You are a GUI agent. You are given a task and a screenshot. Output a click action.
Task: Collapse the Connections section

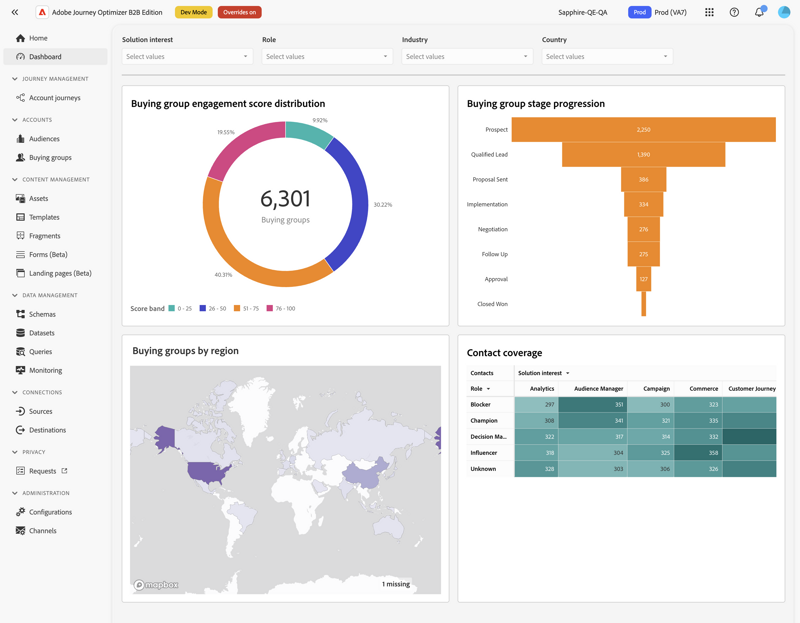(15, 392)
